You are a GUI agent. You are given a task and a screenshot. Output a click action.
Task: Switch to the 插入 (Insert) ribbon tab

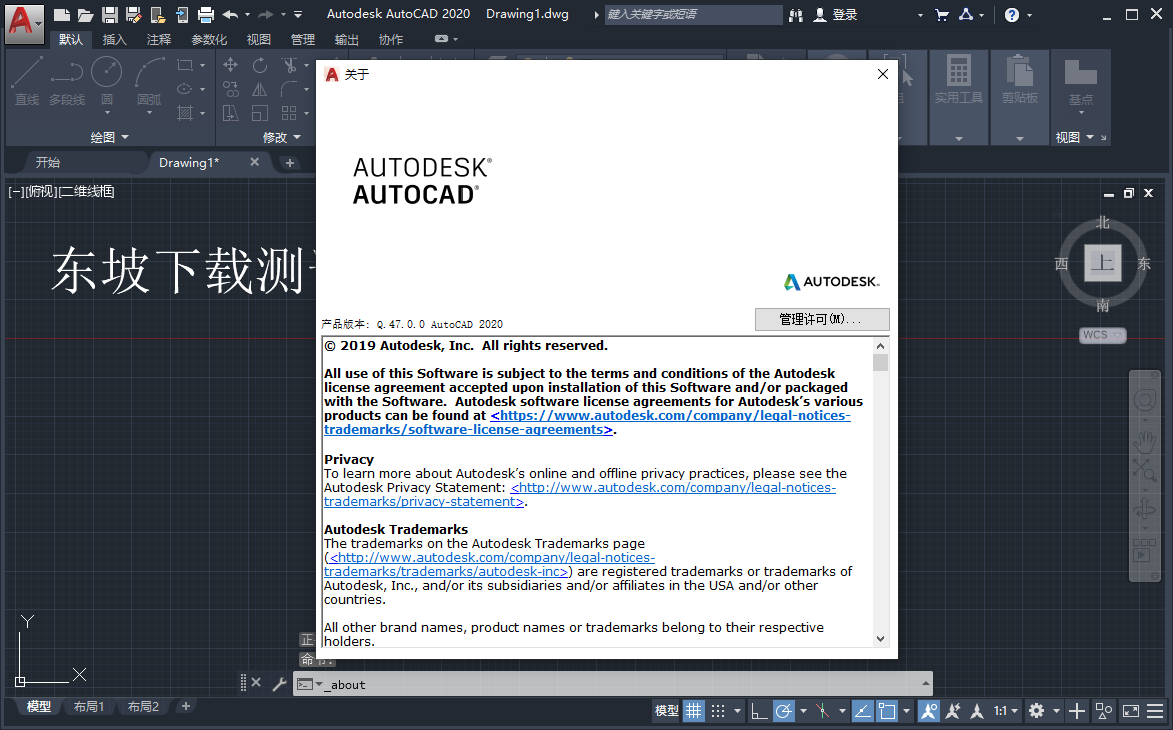[113, 39]
